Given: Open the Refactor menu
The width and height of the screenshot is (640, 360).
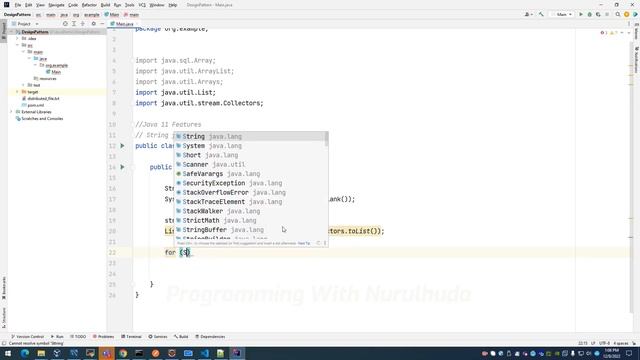Looking at the screenshot, I should coord(89,5).
